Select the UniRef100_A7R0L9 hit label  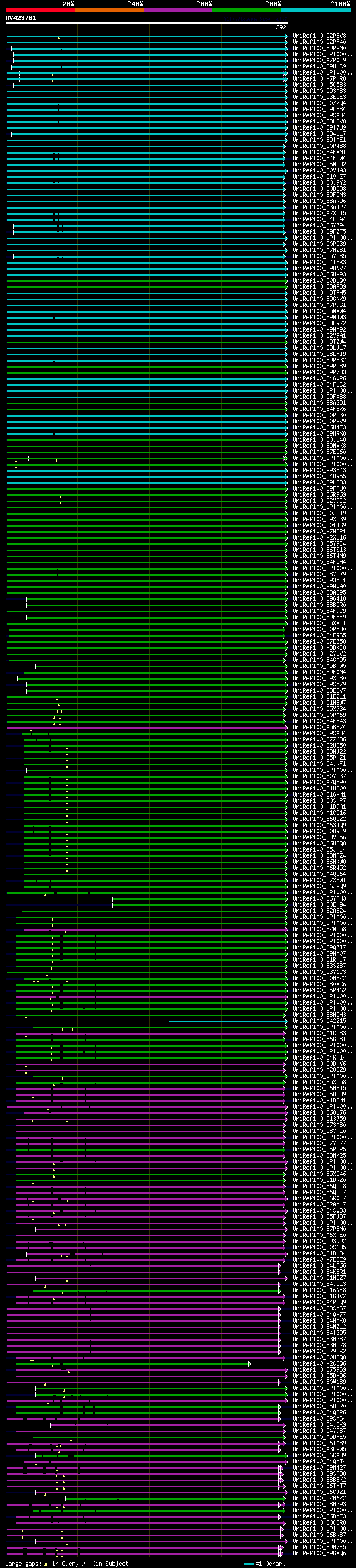[x=319, y=60]
